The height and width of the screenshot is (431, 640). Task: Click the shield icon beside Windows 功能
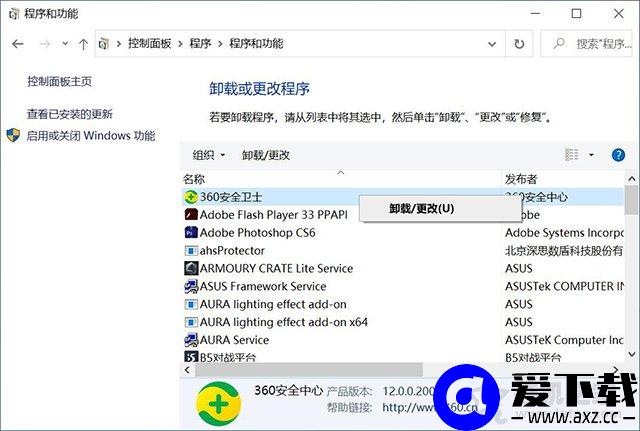[x=13, y=135]
